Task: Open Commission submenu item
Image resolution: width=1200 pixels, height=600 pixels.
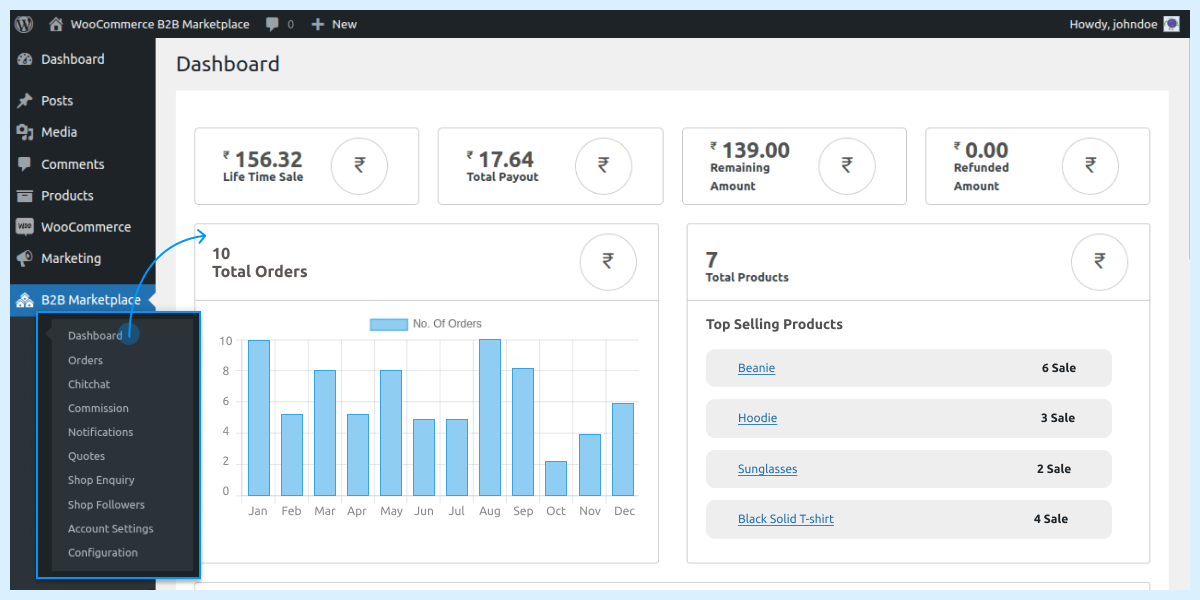Action: tap(98, 408)
